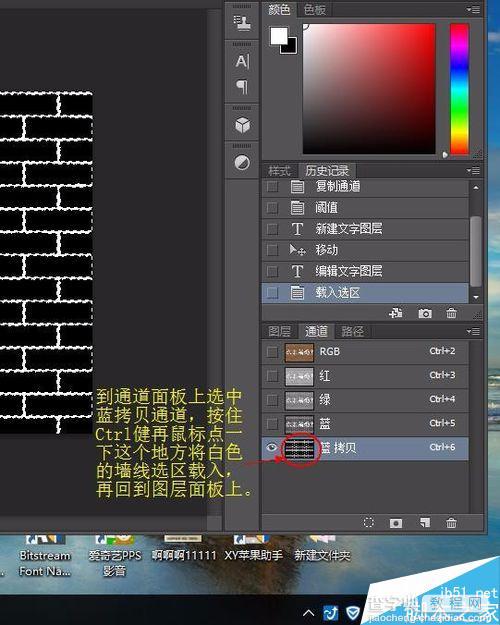Open the Adjustments panel circle icon
Screen dimensions: 500x625
pyautogui.click(x=242, y=163)
